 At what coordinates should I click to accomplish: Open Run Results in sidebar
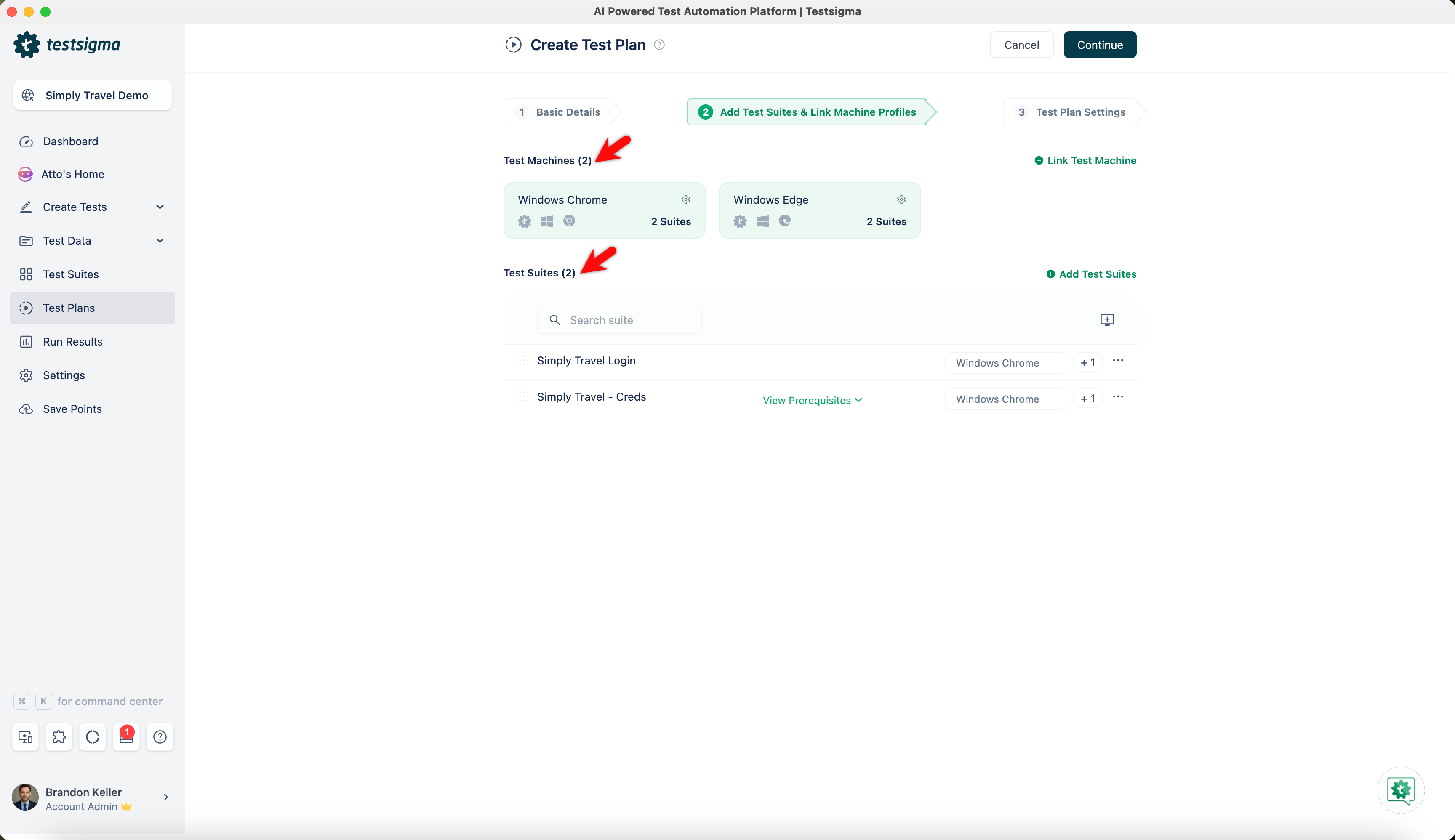73,342
